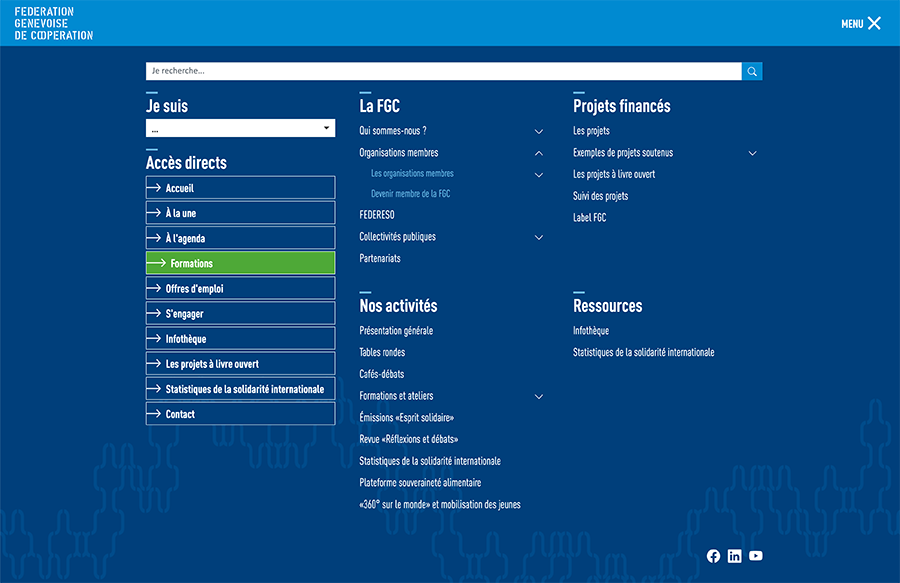
Task: Open the FGC Facebook page icon
Action: tap(713, 556)
